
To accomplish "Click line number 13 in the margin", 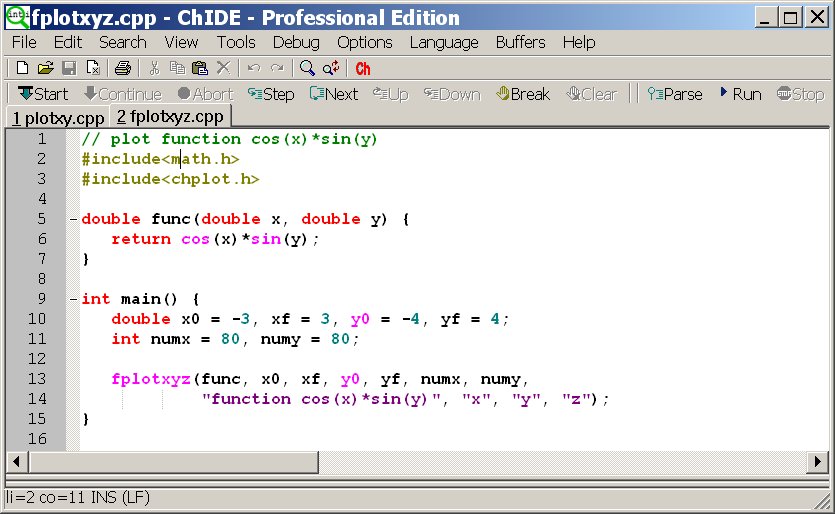I will pyautogui.click(x=37, y=379).
